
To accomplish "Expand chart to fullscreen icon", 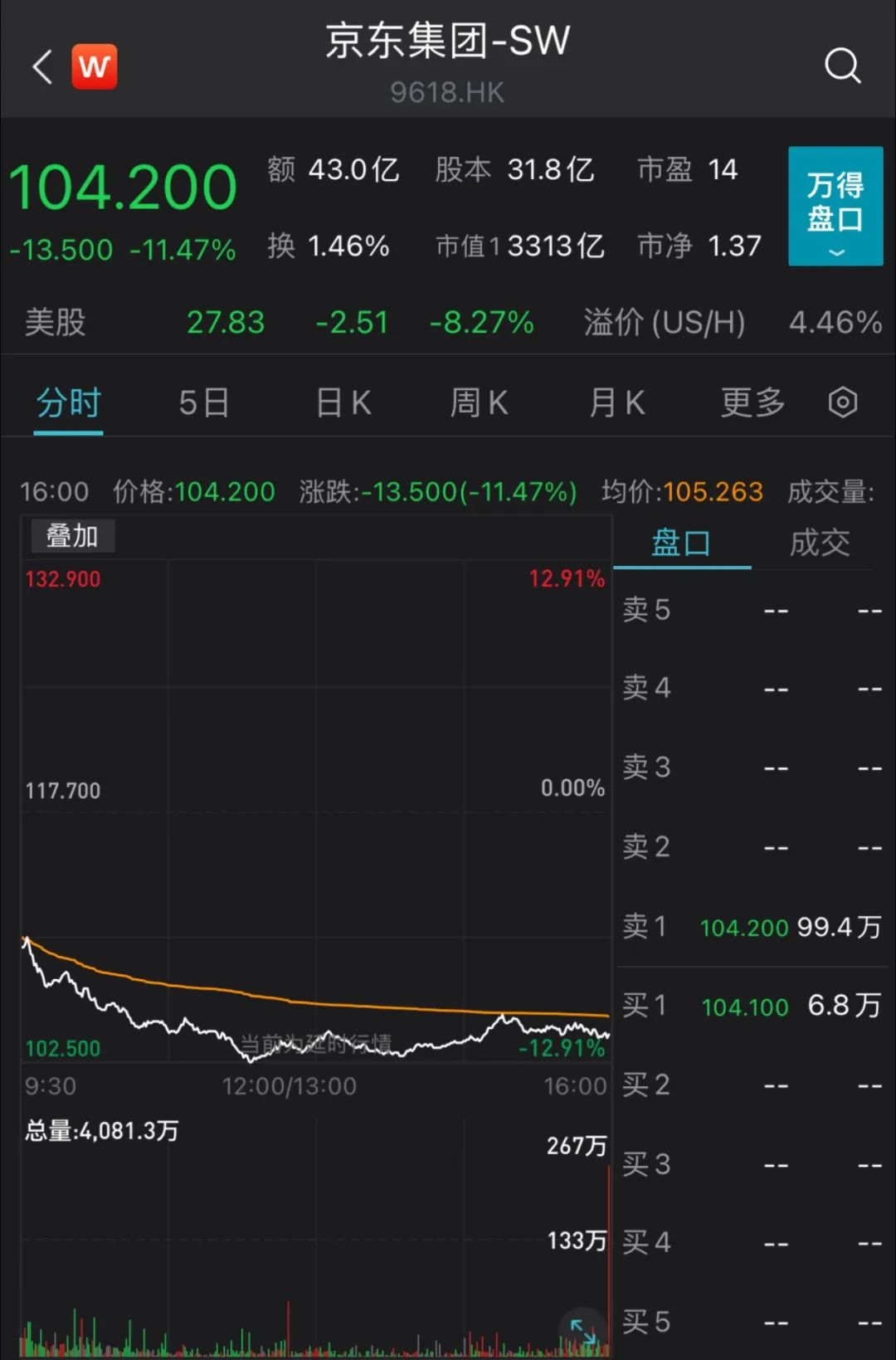I will tap(583, 1332).
